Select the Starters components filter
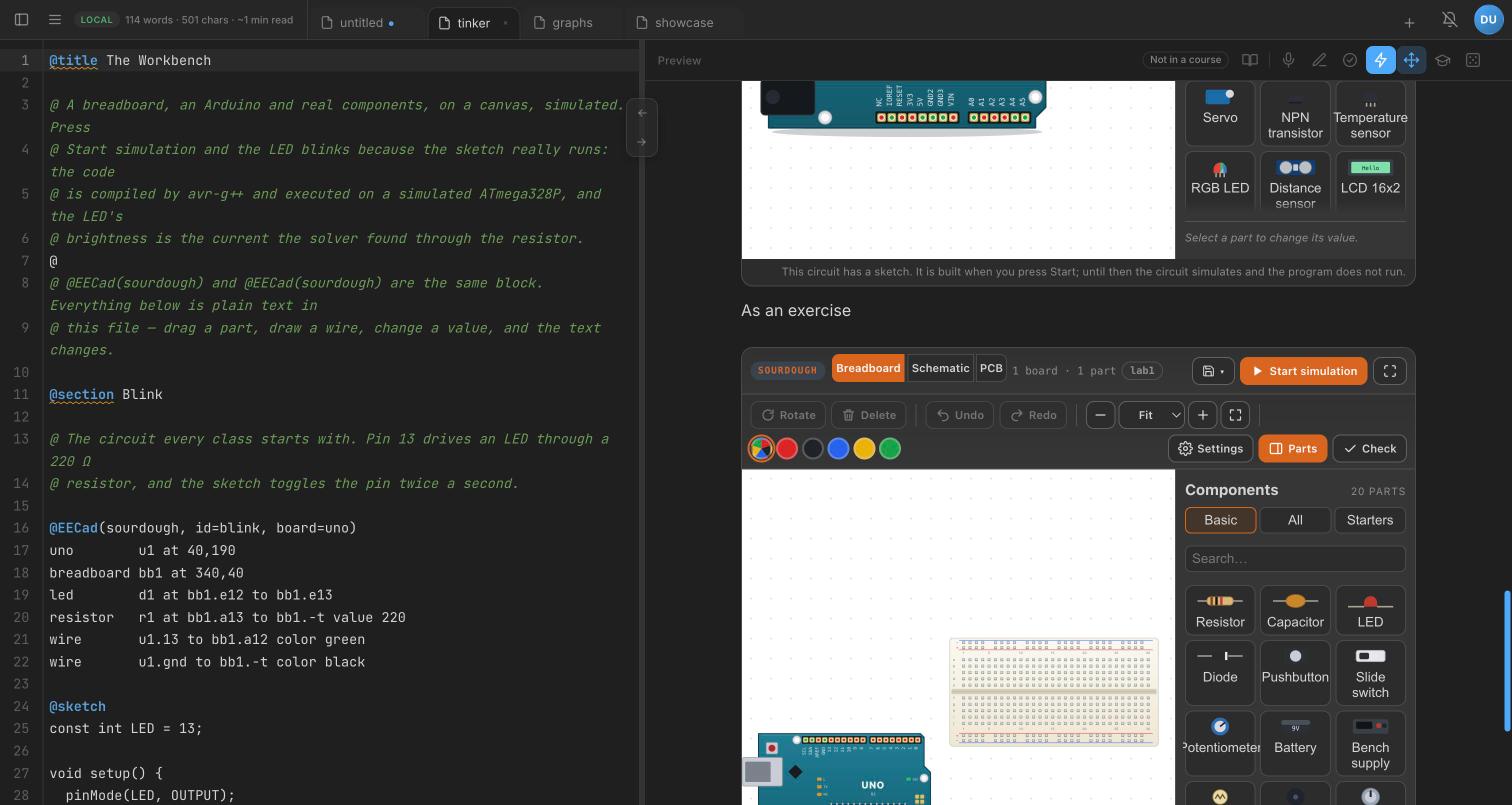The height and width of the screenshot is (805, 1512). (x=1370, y=520)
